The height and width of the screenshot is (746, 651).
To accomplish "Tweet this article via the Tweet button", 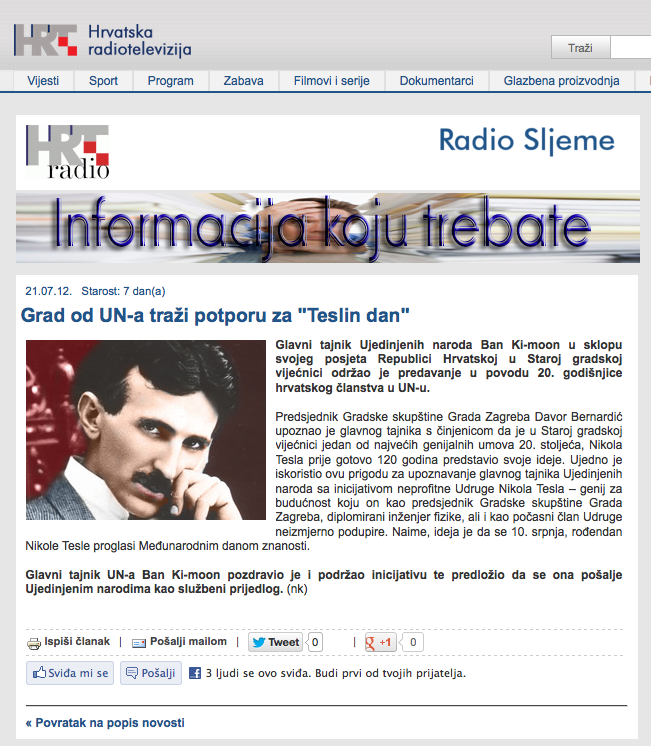I will point(276,642).
